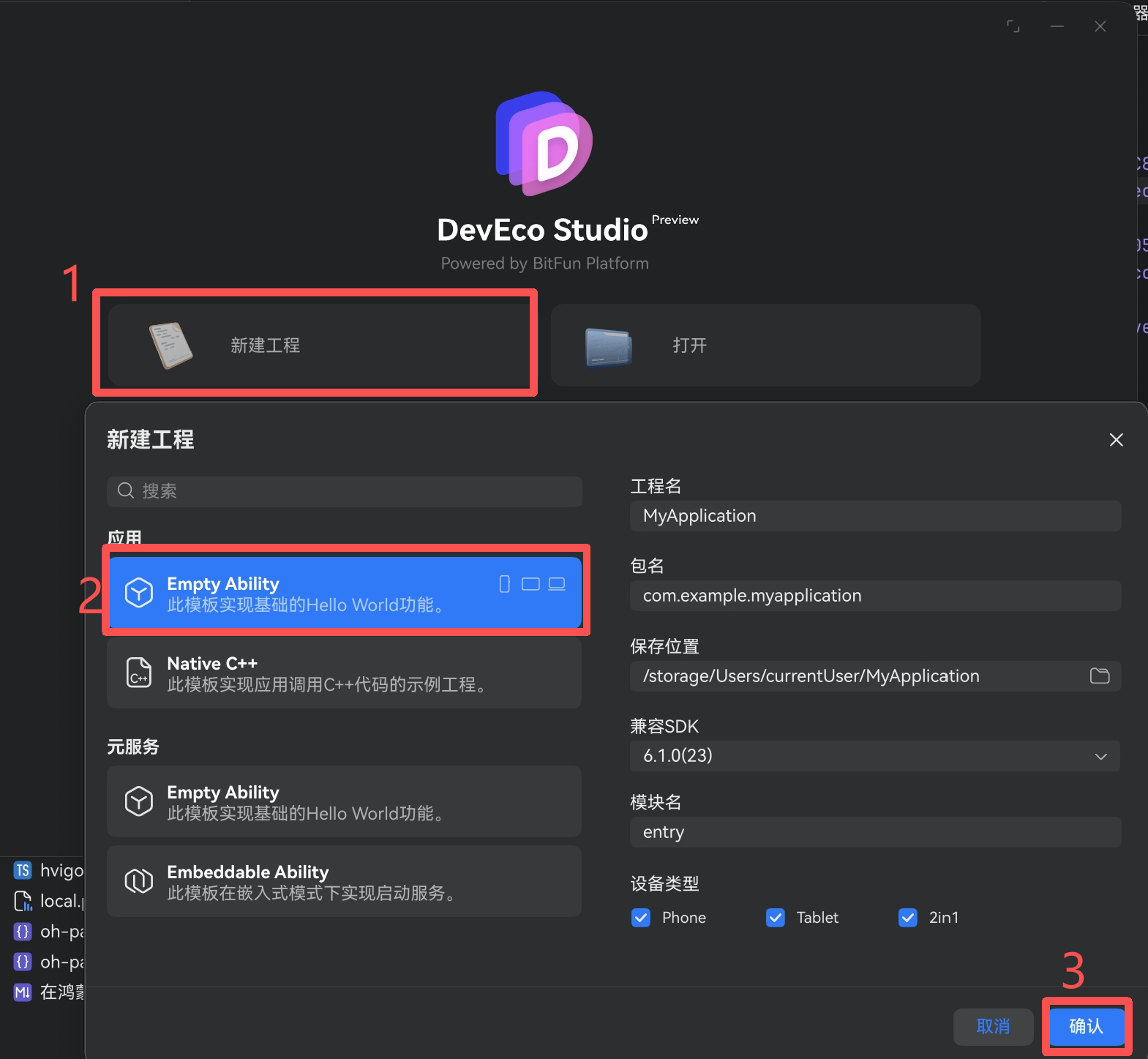This screenshot has height=1059, width=1148.
Task: Click the 保存位置 label
Action: click(665, 646)
